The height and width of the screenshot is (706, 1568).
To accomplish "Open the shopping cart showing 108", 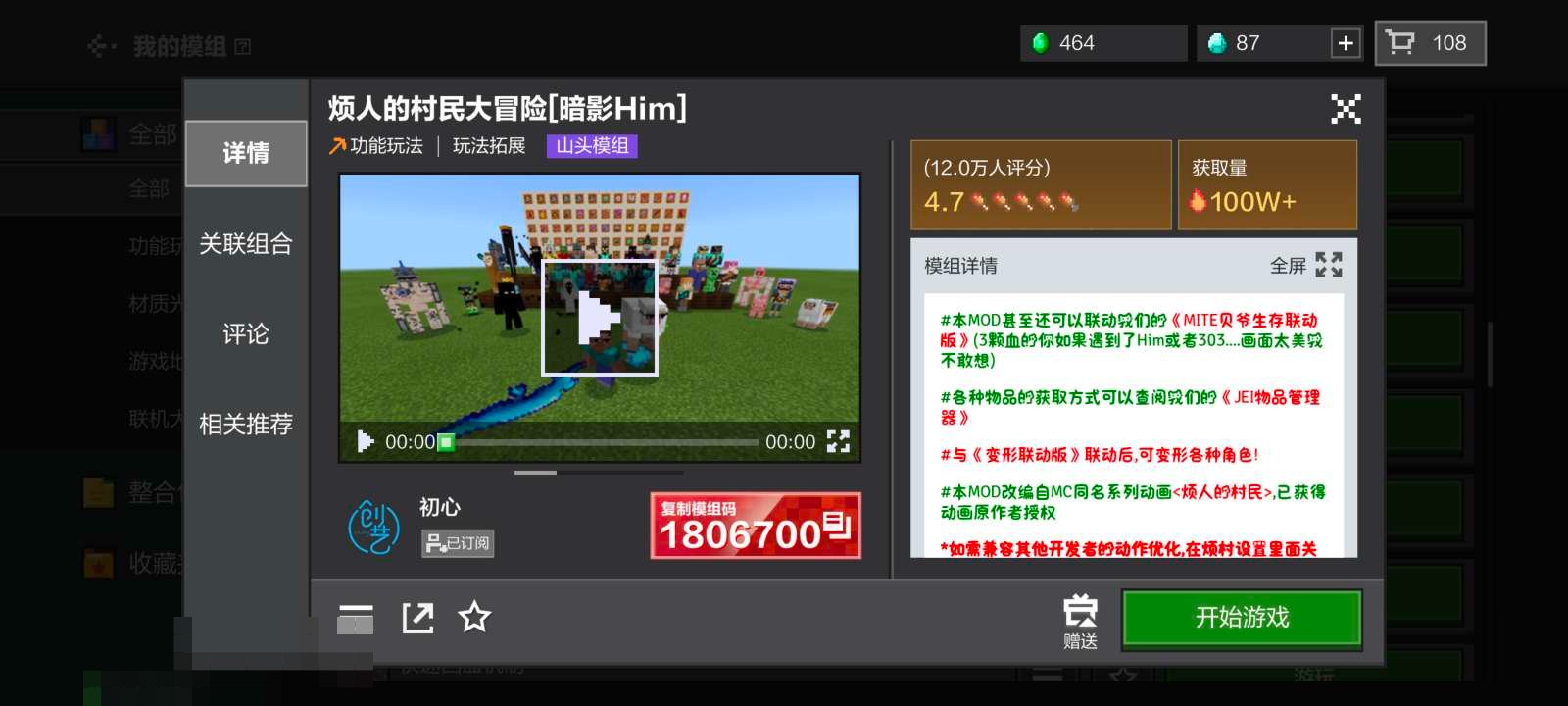I will point(1431,43).
